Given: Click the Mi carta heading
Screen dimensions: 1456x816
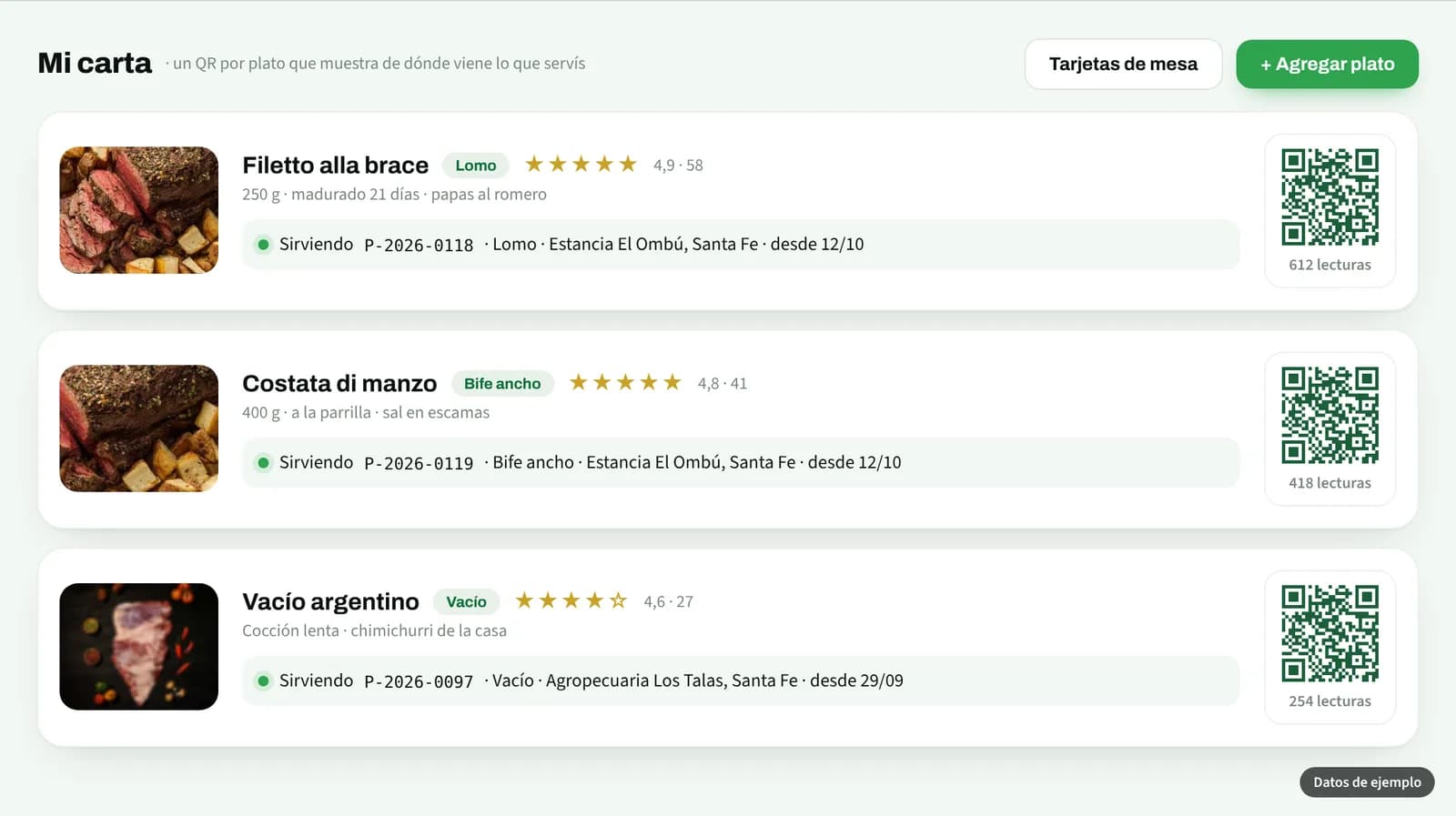Looking at the screenshot, I should point(95,63).
